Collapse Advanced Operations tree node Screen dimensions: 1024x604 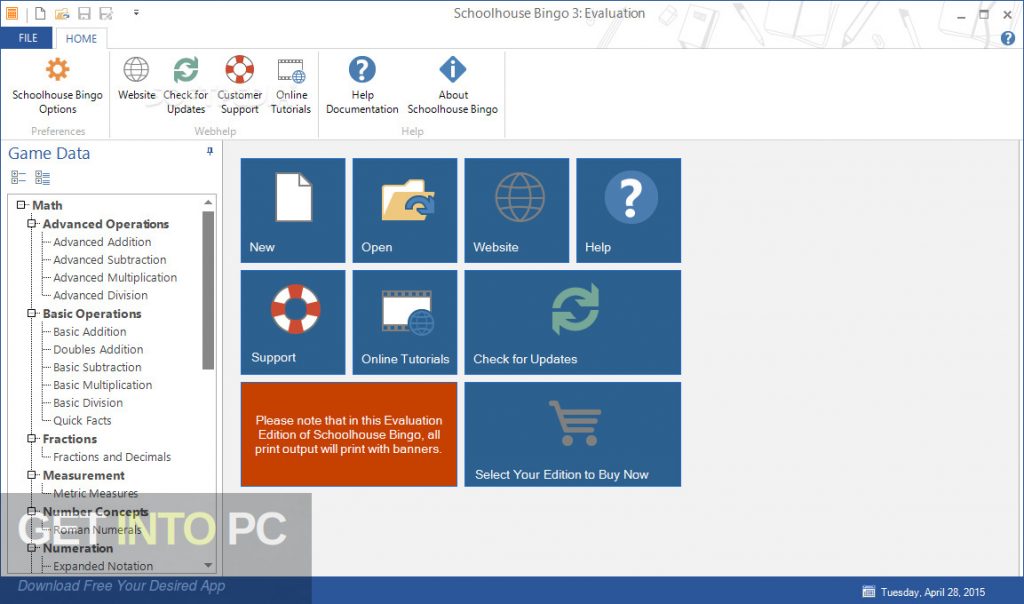coord(31,223)
